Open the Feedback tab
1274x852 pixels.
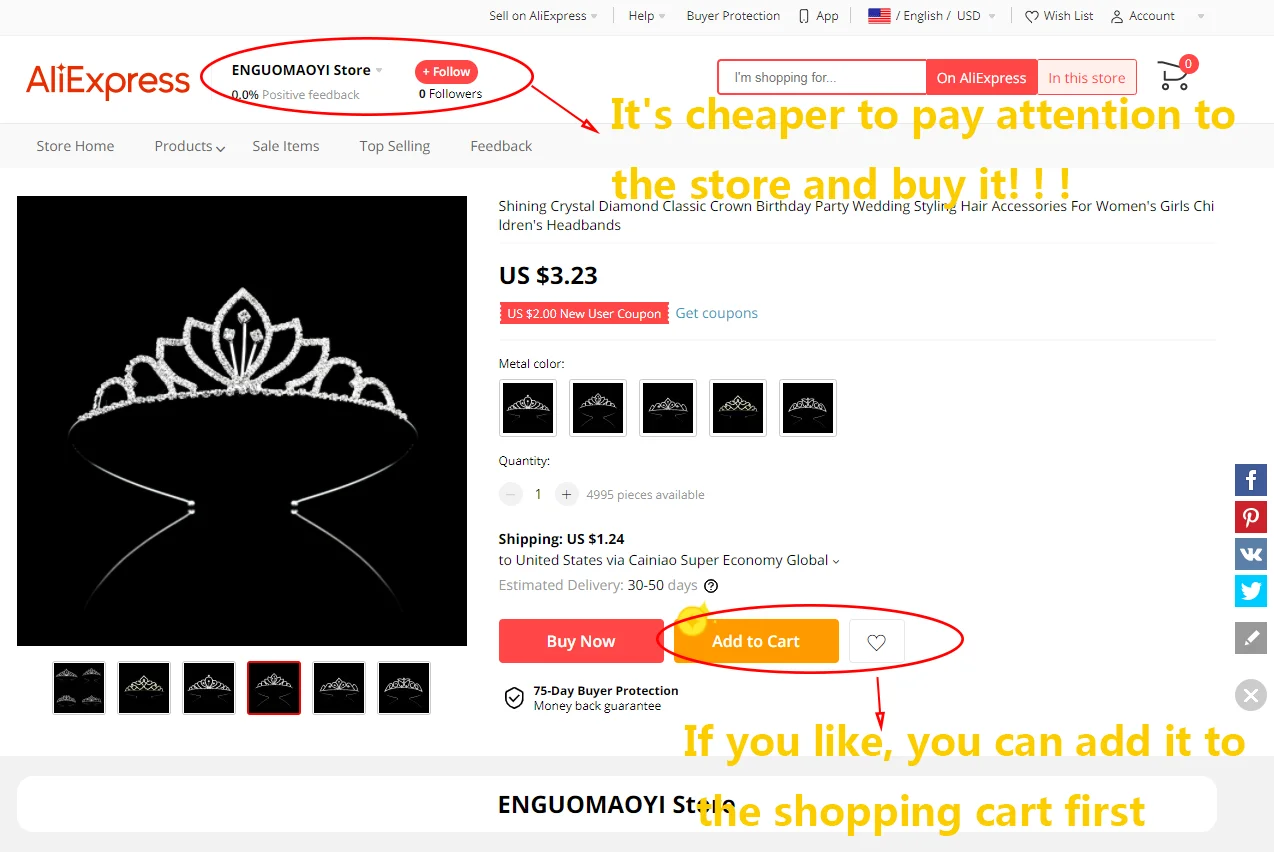[x=501, y=146]
